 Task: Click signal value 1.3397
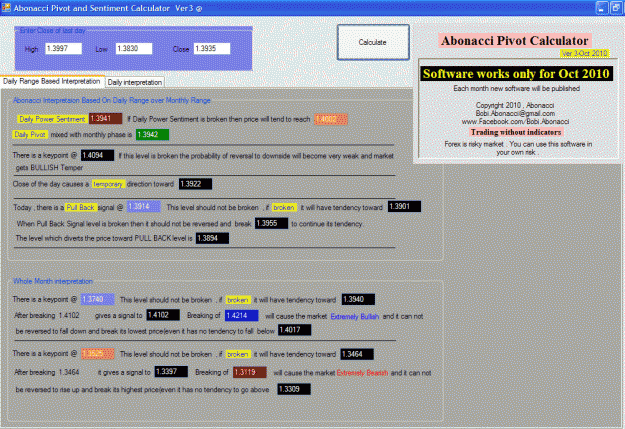point(171,372)
